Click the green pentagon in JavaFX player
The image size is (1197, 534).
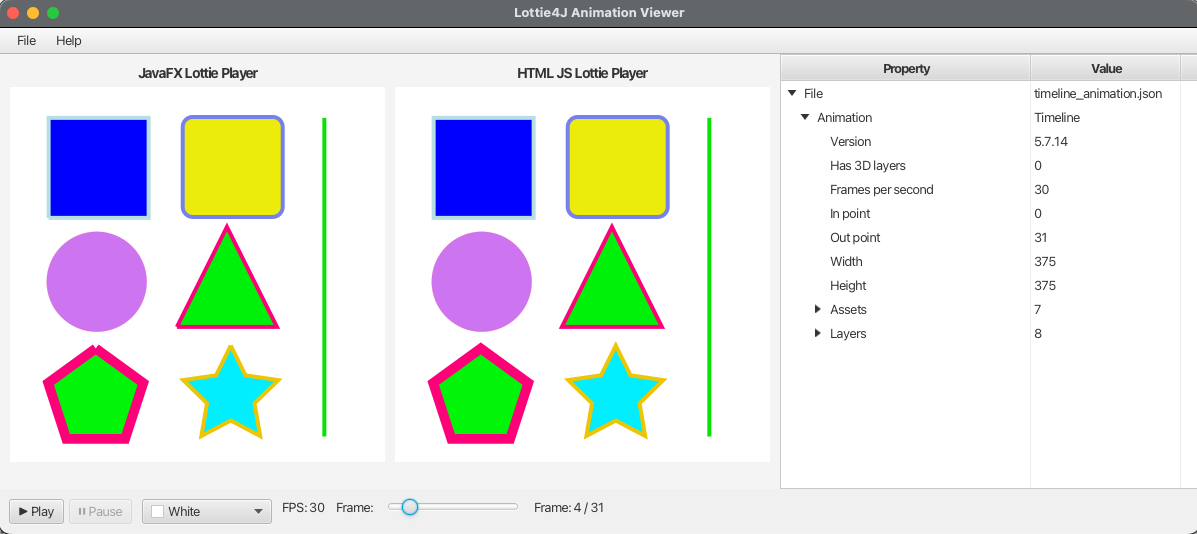[95, 397]
